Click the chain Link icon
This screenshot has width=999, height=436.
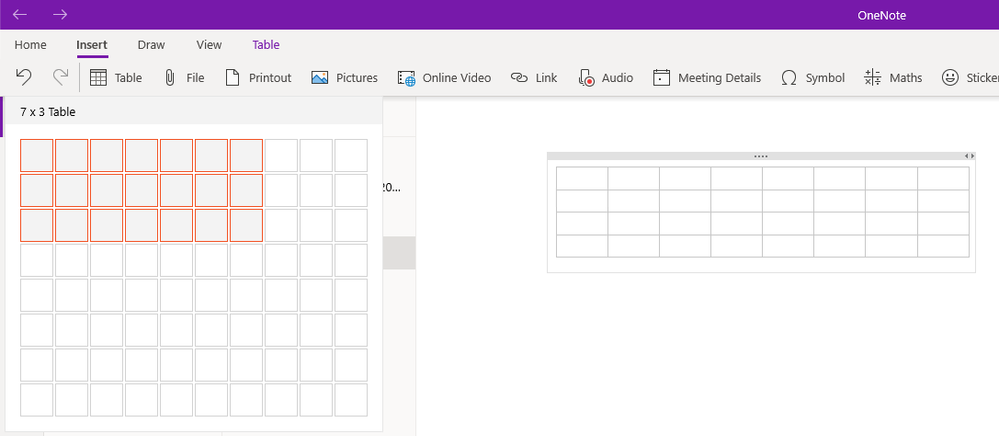point(519,78)
